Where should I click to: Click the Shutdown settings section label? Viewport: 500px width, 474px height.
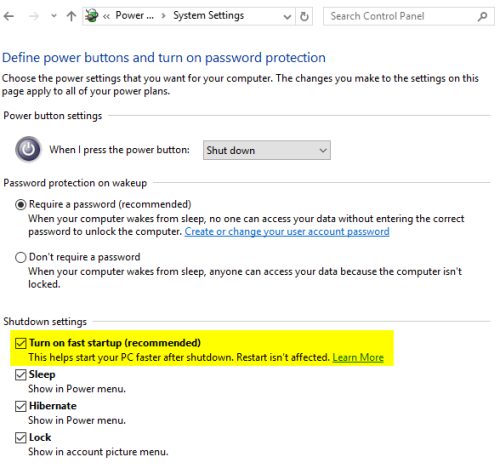[45, 322]
